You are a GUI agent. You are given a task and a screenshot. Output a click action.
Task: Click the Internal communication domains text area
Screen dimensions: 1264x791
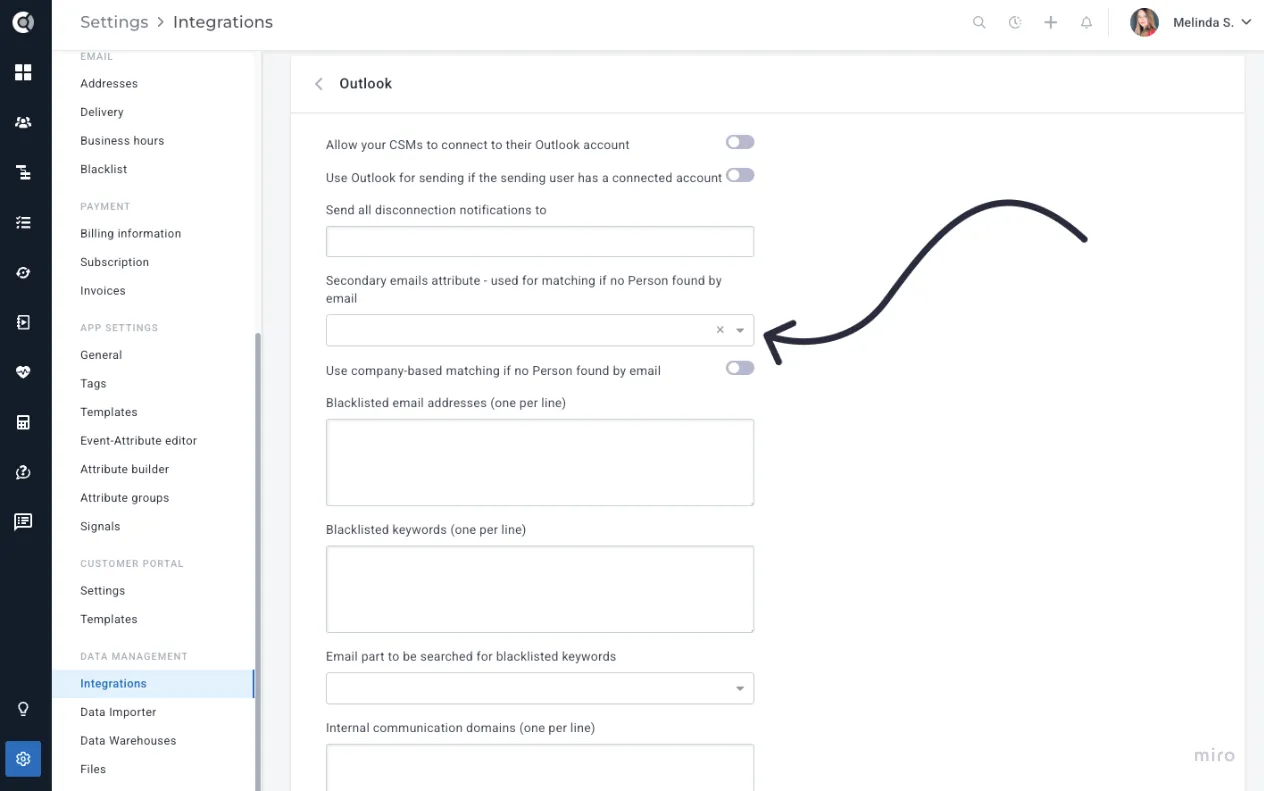(x=540, y=767)
